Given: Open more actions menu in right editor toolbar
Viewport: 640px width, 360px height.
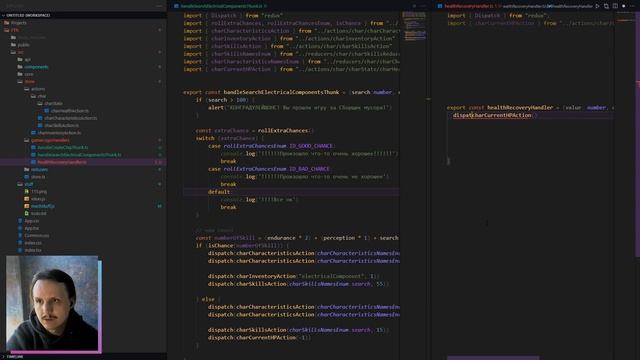Looking at the screenshot, I should (x=632, y=6).
